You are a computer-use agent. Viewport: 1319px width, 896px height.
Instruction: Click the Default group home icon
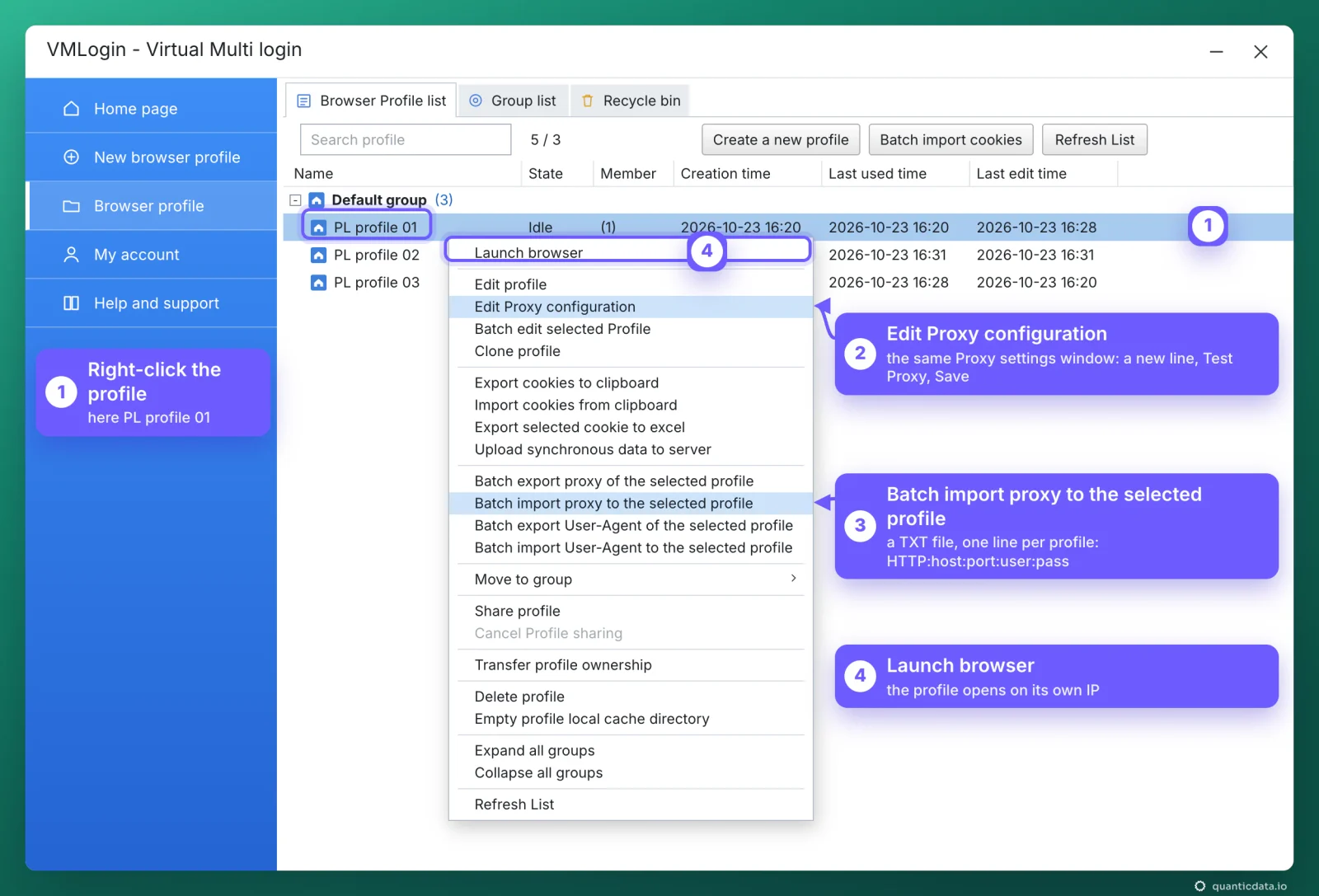(317, 199)
